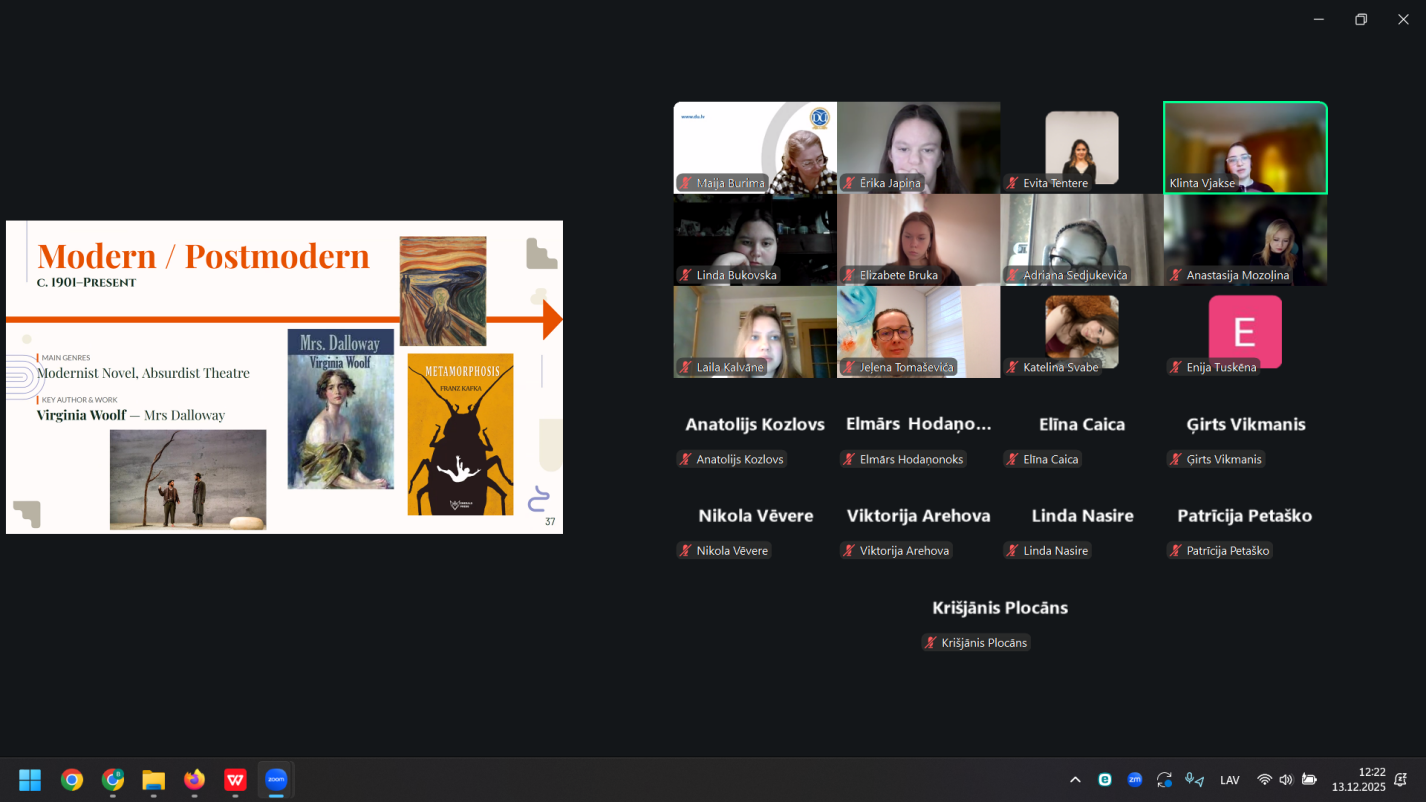Viewport: 1426px width, 802px height.
Task: Click Patrīcija Petaško participant name tag
Action: (x=1227, y=551)
